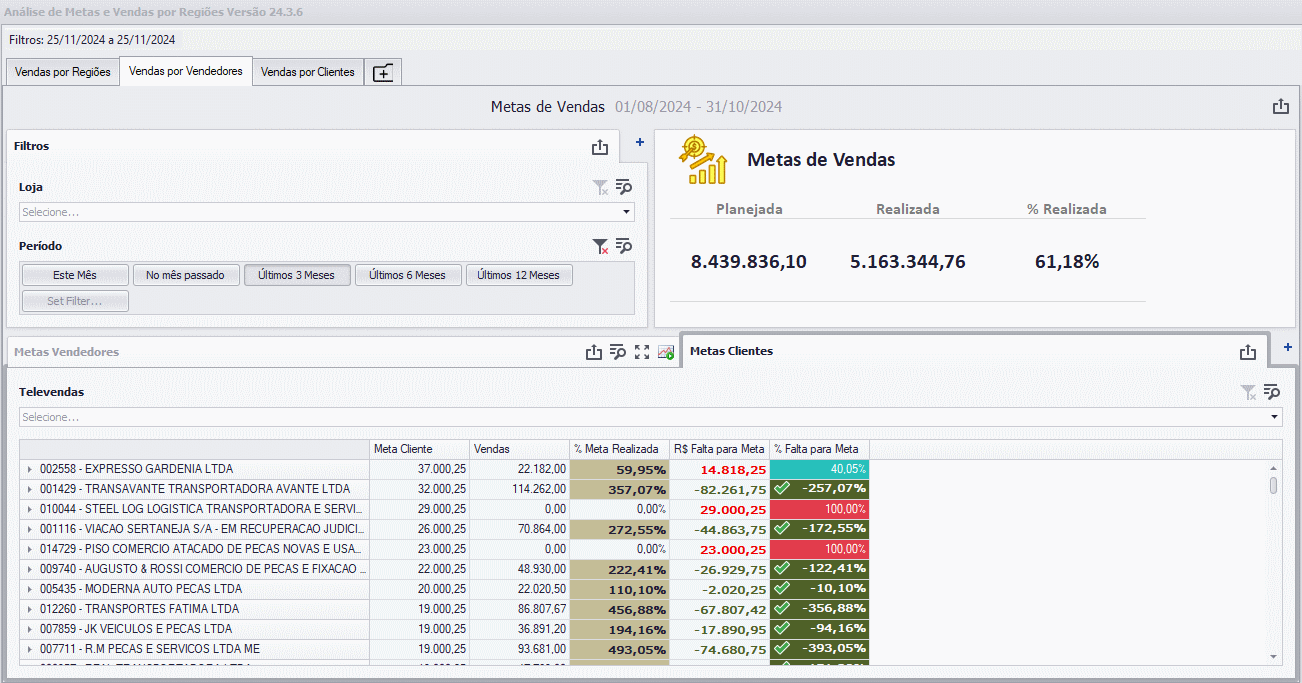Image resolution: width=1302 pixels, height=683 pixels.
Task: Click check mark in AUGUSTO & ROSSI % Falta cell
Action: pyautogui.click(x=782, y=568)
